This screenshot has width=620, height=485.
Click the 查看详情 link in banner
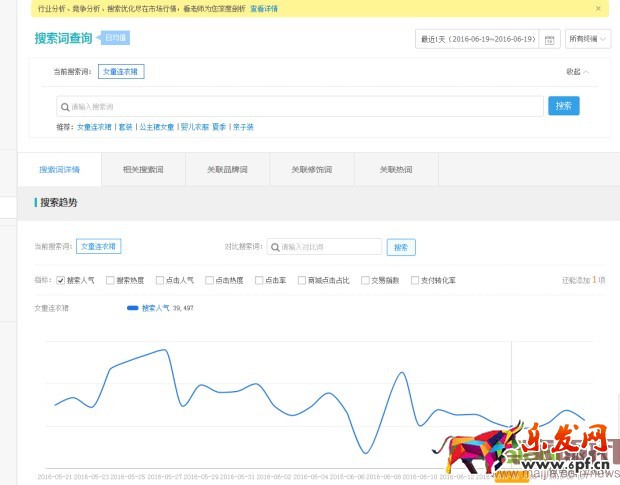click(264, 8)
